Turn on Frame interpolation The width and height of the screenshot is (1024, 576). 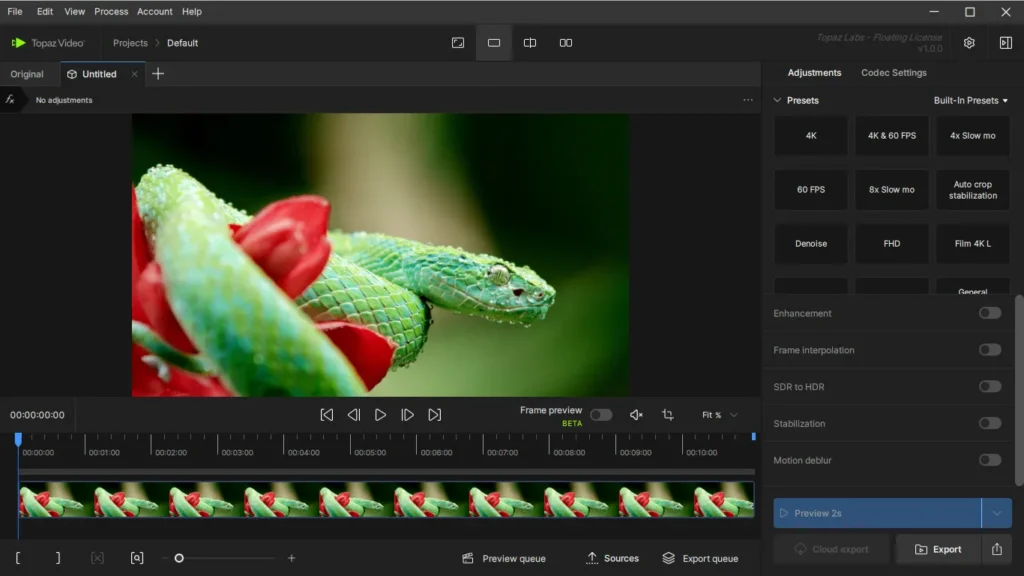coord(989,350)
